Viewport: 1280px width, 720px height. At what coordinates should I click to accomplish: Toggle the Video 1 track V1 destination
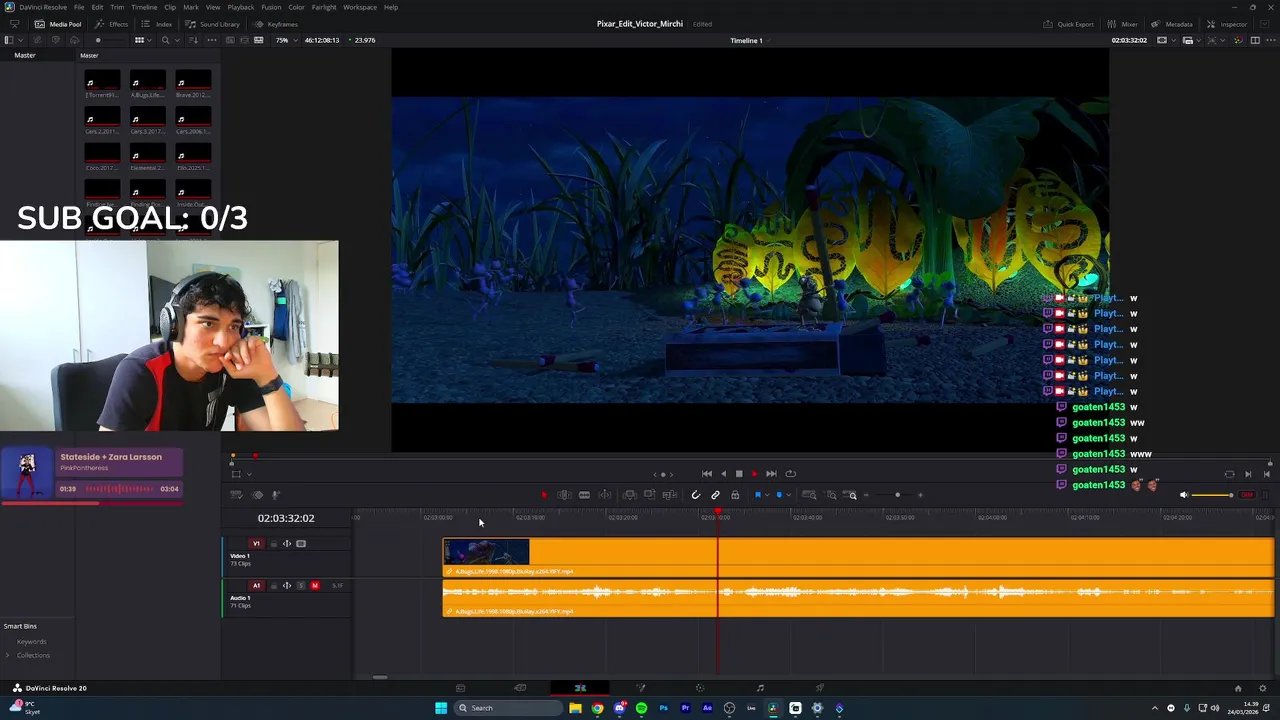click(x=256, y=544)
